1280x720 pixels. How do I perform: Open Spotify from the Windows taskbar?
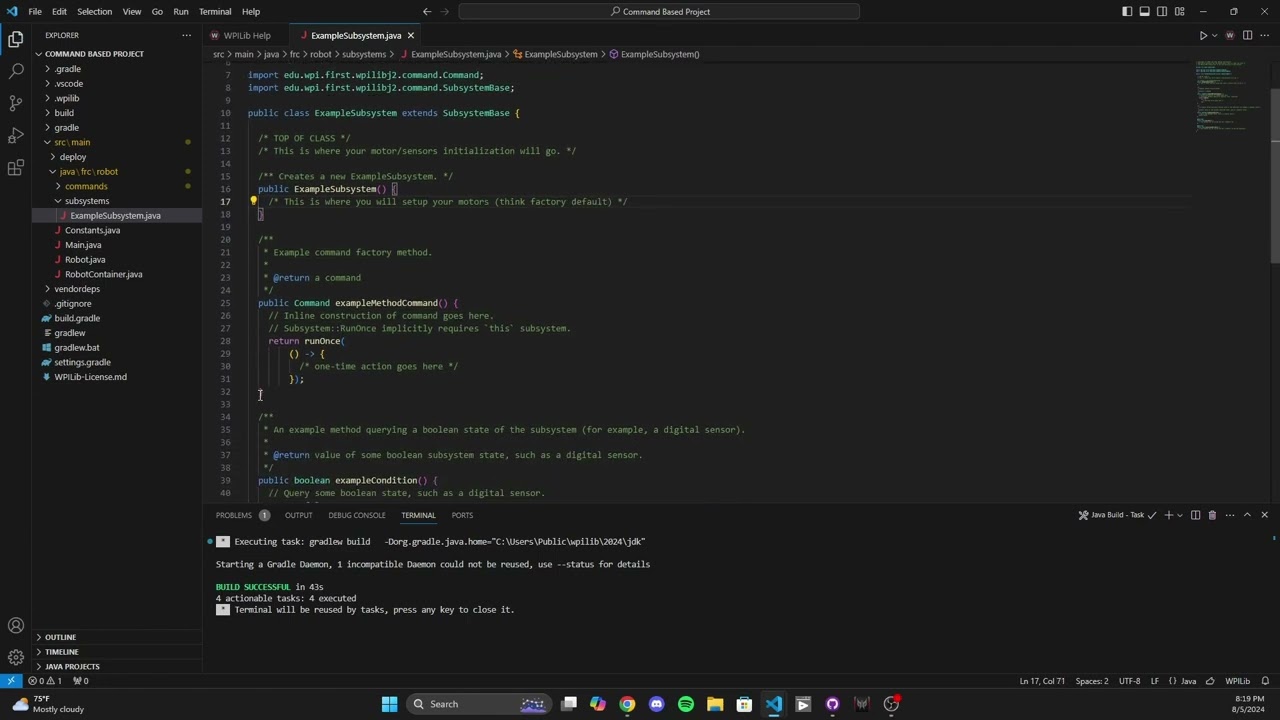[686, 704]
